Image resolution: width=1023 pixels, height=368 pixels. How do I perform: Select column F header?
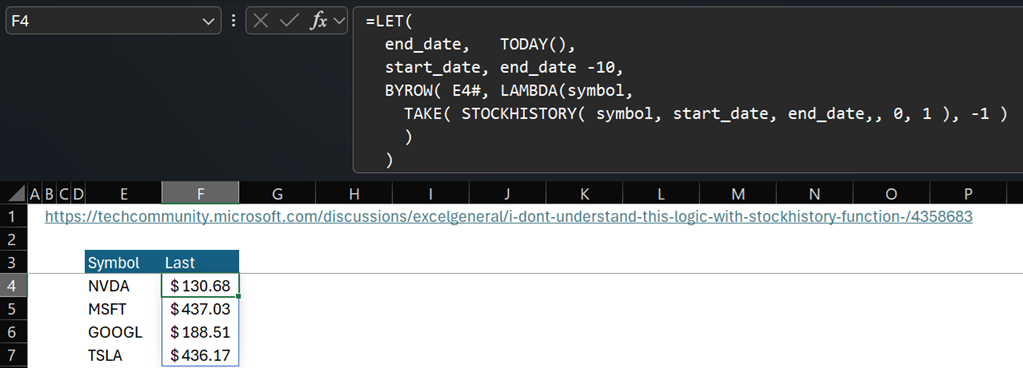click(x=200, y=194)
